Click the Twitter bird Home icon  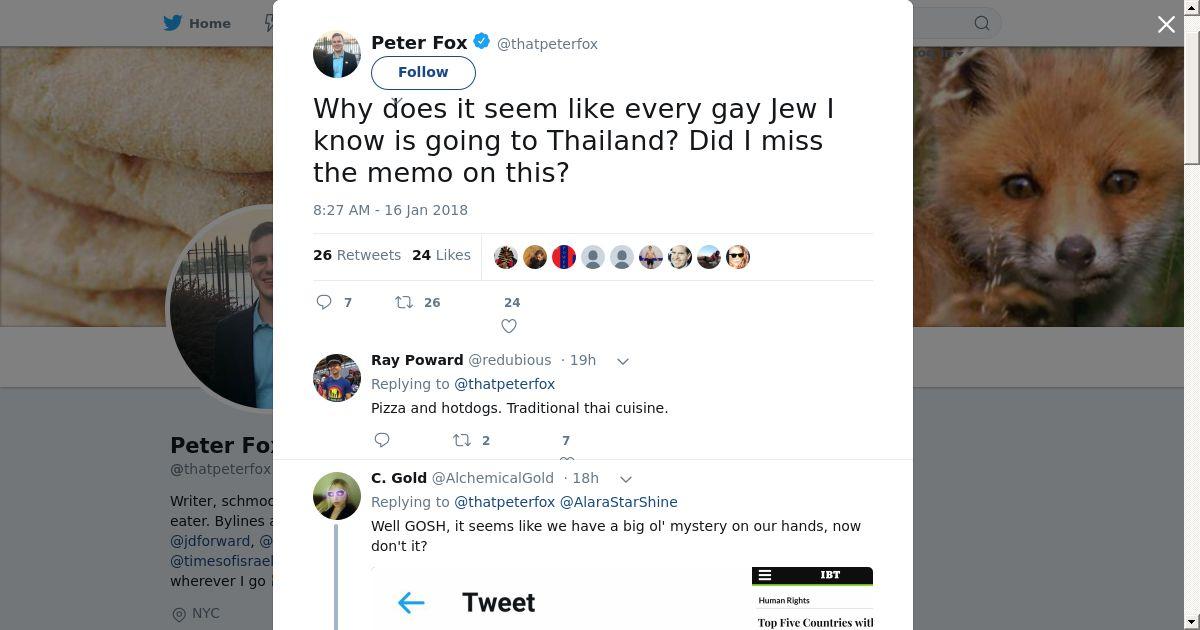point(173,23)
